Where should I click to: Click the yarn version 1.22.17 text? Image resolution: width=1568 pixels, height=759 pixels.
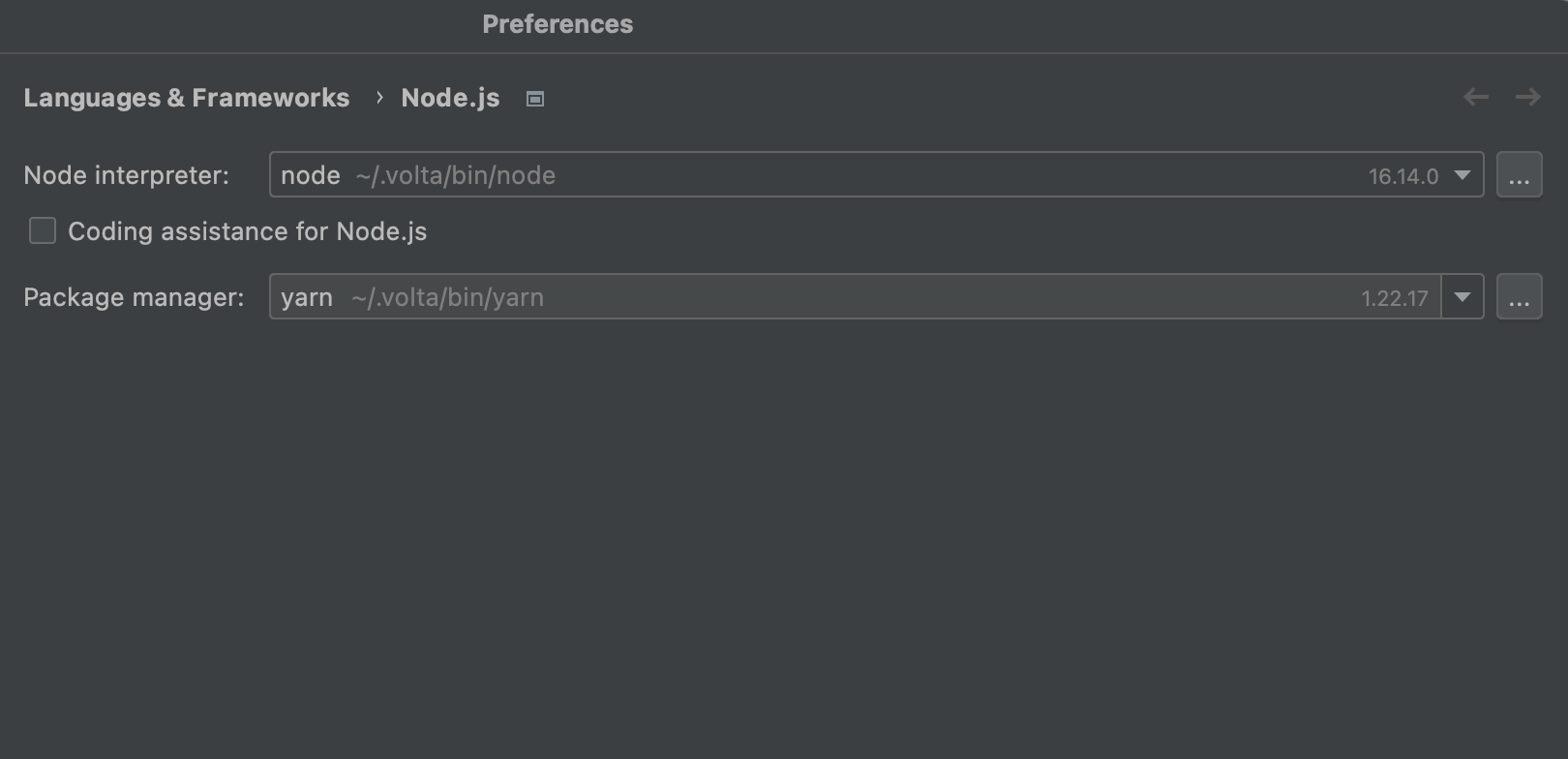[x=1394, y=298]
